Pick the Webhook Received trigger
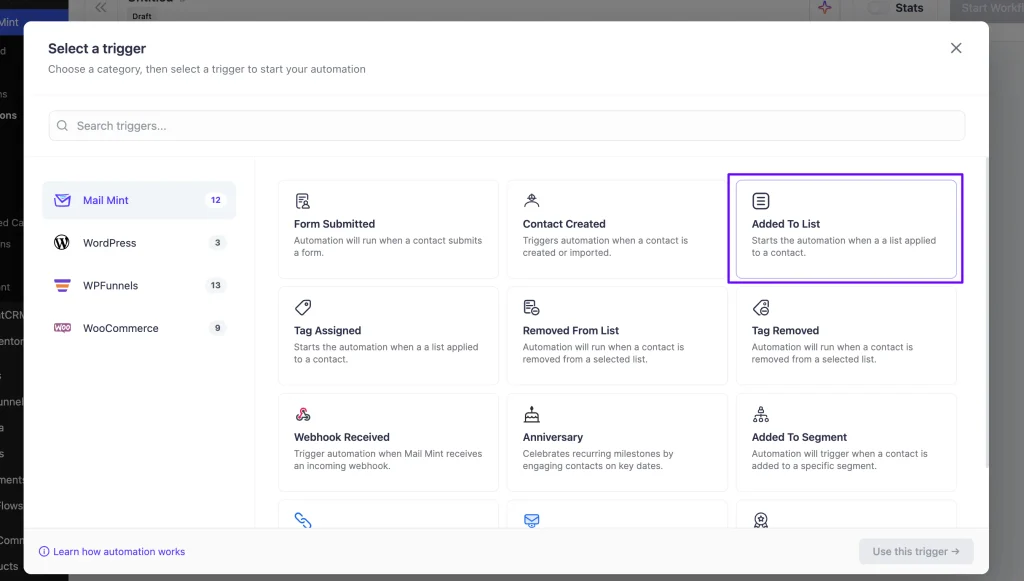The height and width of the screenshot is (581, 1024). click(388, 442)
